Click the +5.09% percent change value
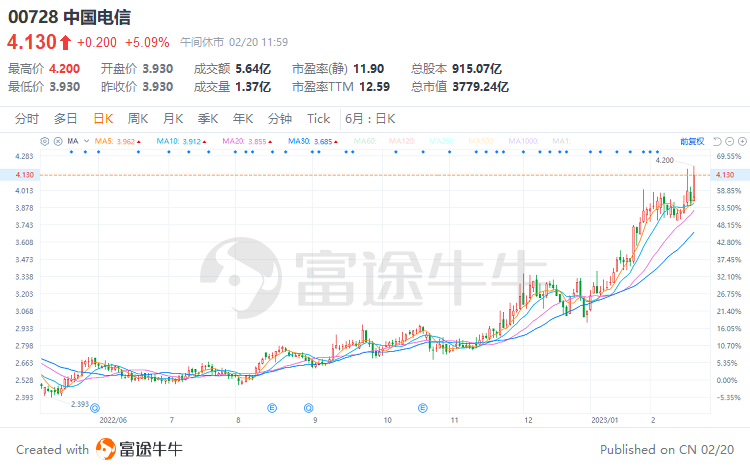 coord(147,43)
